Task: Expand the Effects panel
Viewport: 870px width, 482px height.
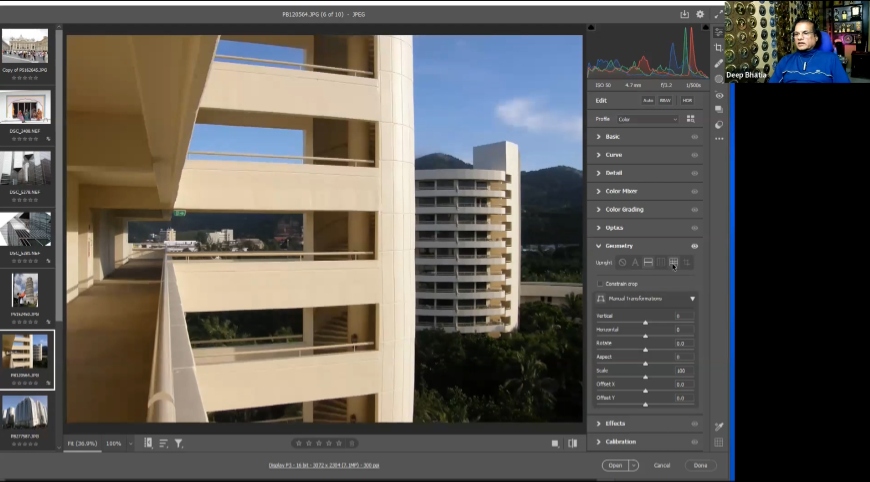Action: coord(615,424)
